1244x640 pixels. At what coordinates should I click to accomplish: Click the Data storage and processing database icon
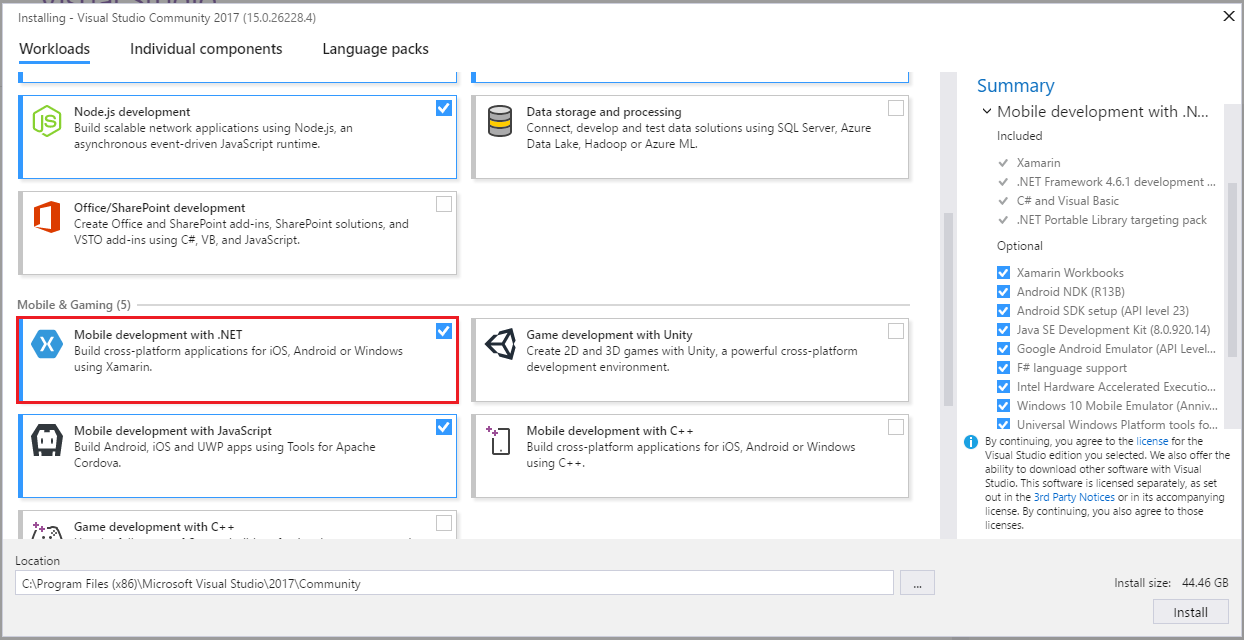click(499, 121)
